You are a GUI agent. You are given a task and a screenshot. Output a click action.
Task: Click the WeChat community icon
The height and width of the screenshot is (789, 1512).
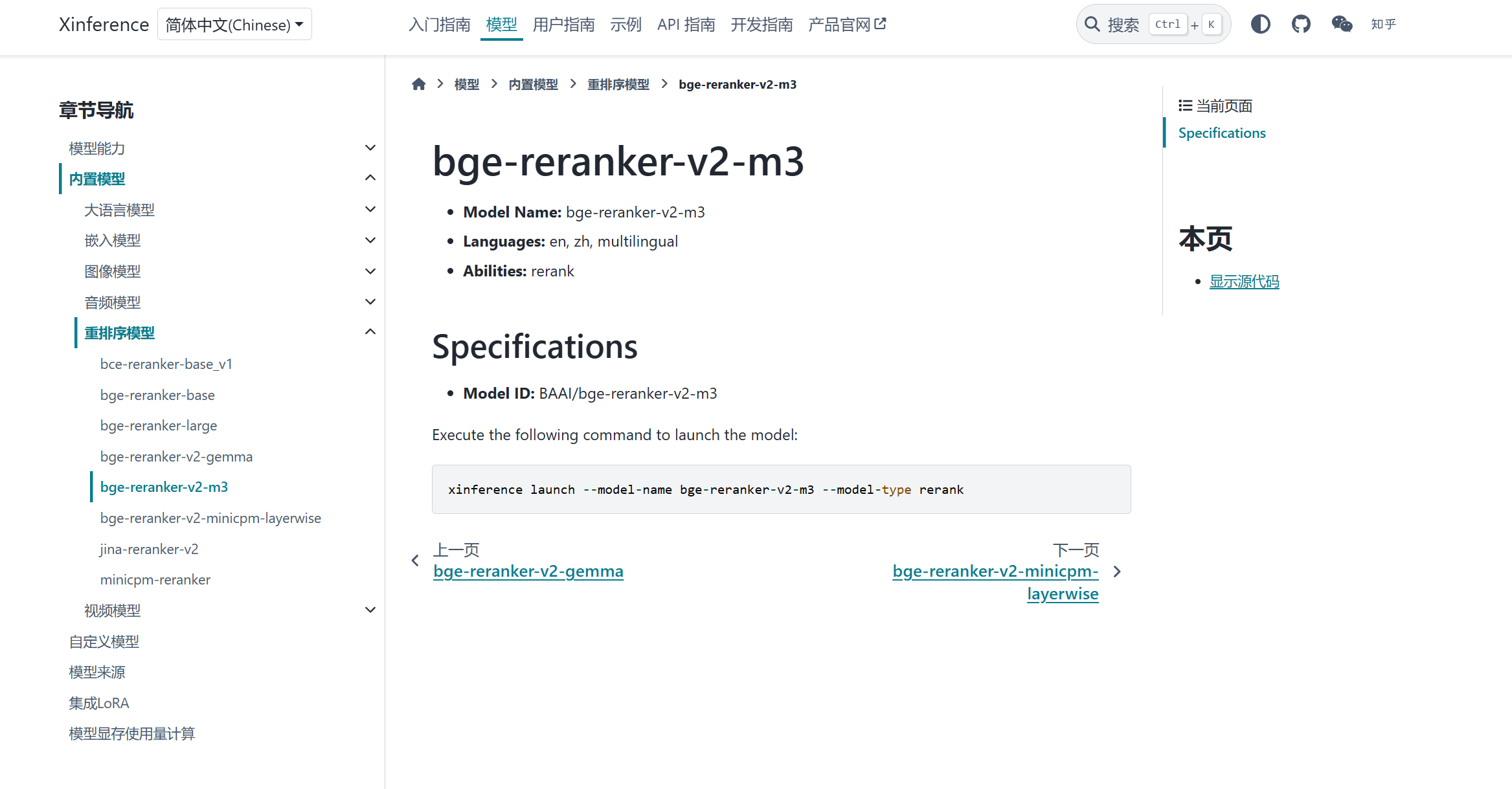coord(1341,24)
